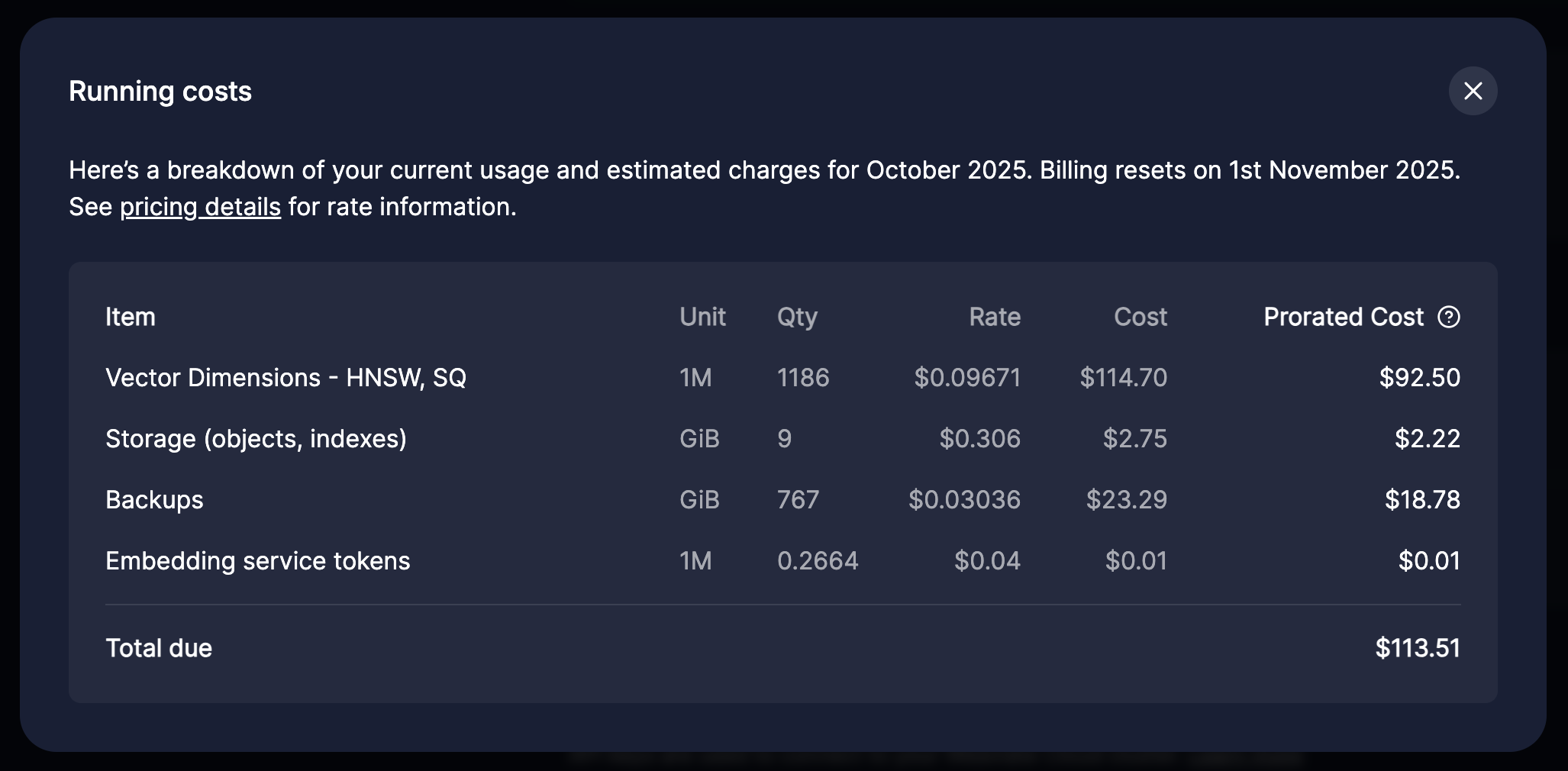Select the Backups line item

coord(154,499)
